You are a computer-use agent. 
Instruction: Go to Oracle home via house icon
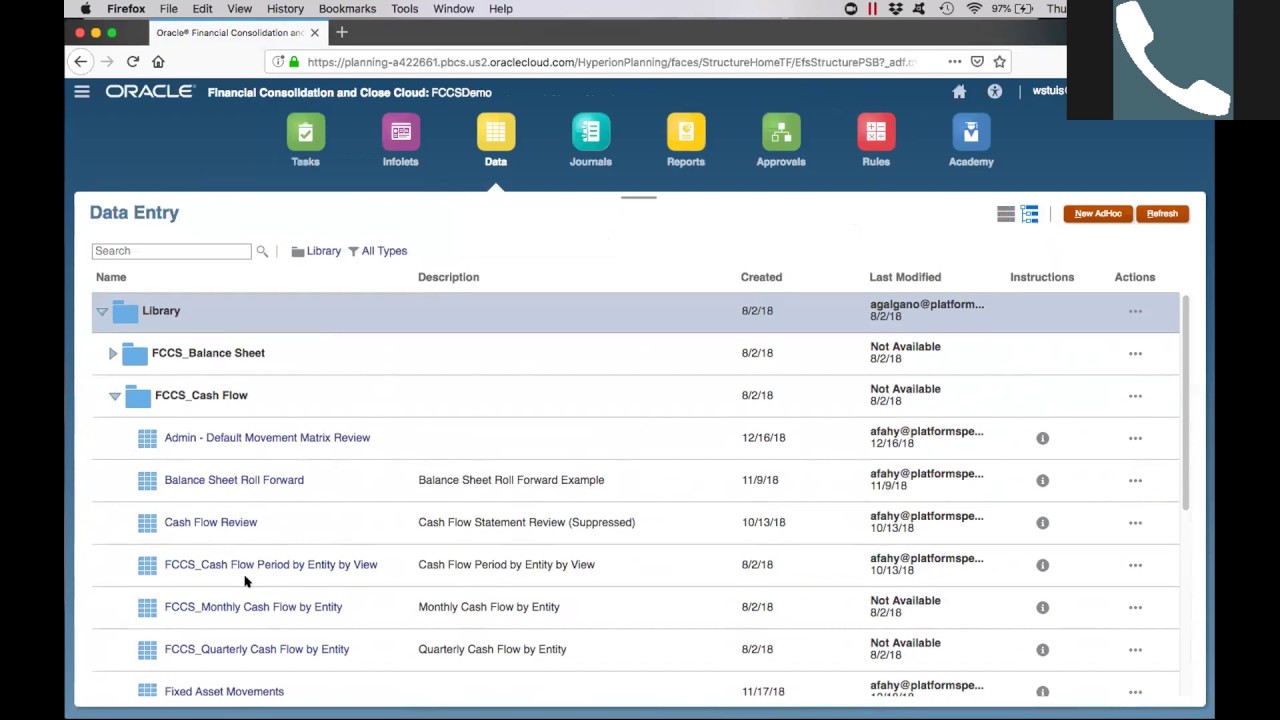pos(959,92)
